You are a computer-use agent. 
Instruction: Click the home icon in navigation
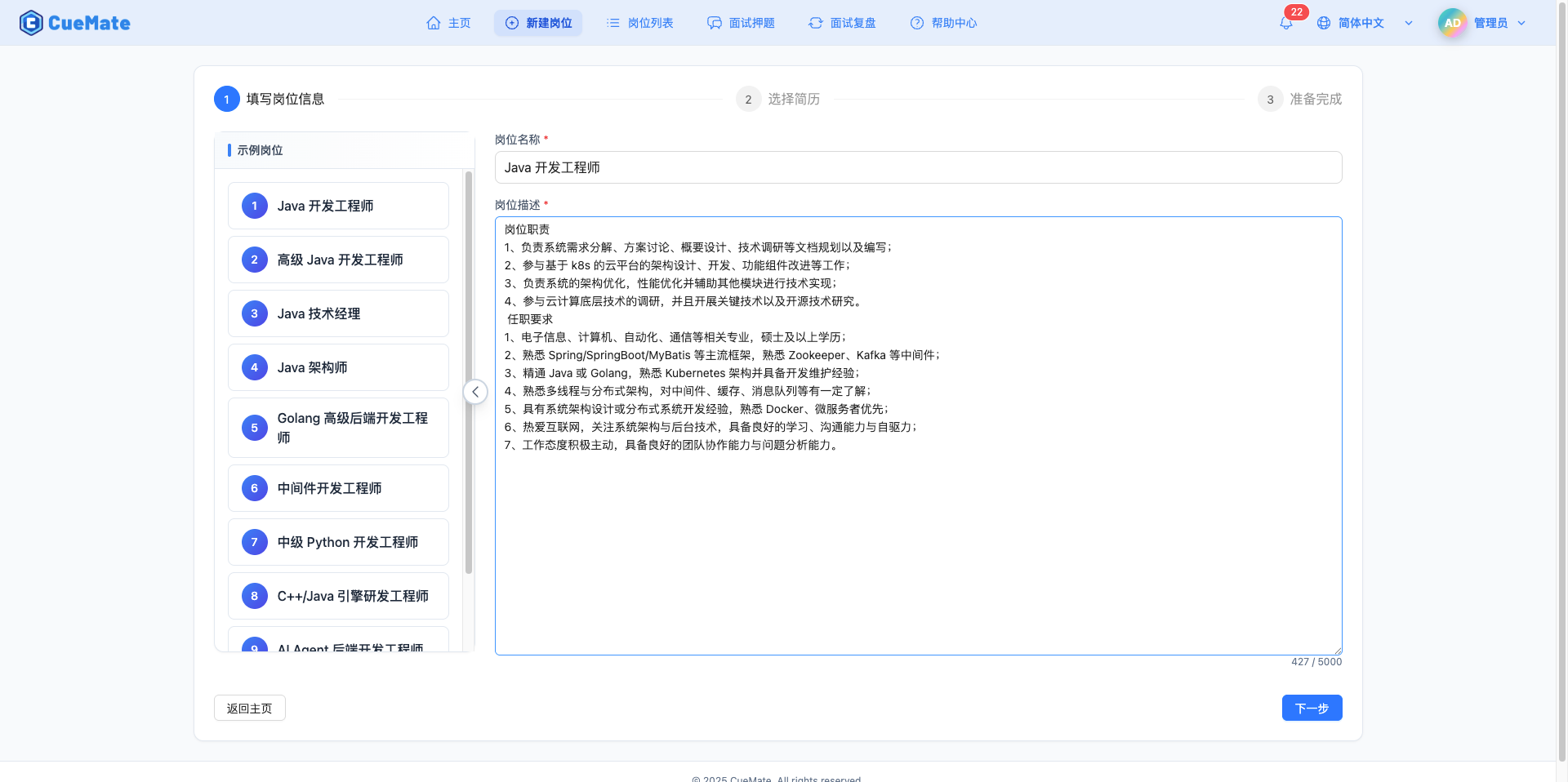click(x=434, y=23)
